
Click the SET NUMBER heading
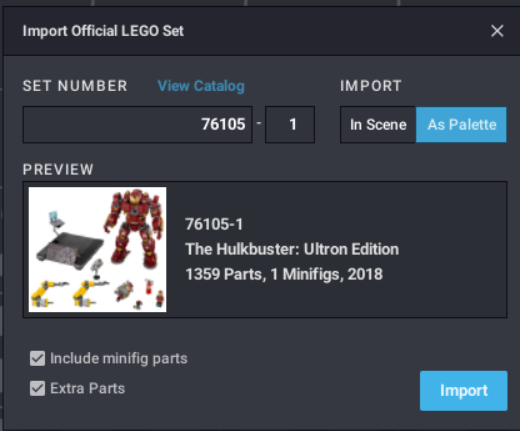point(75,86)
